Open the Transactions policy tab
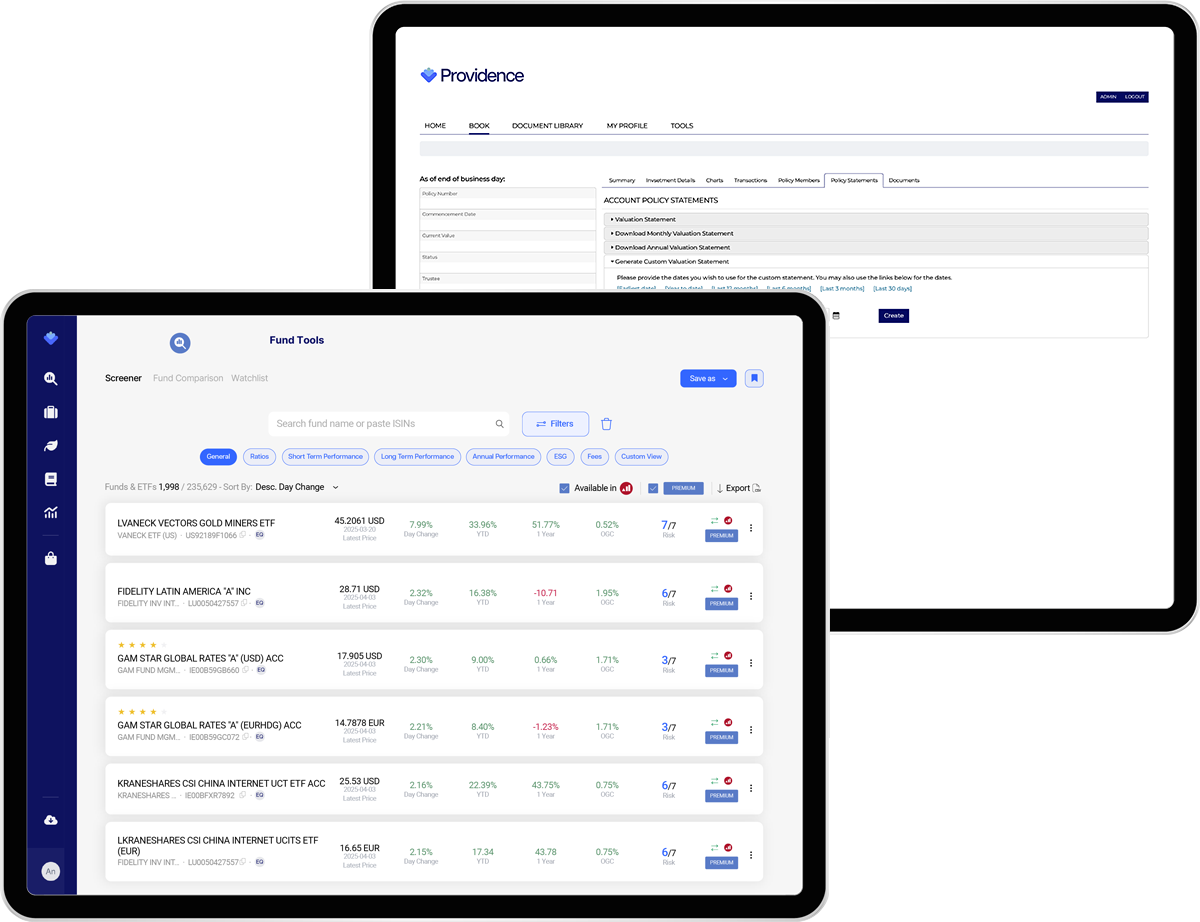Image resolution: width=1200 pixels, height=922 pixels. coord(751,180)
